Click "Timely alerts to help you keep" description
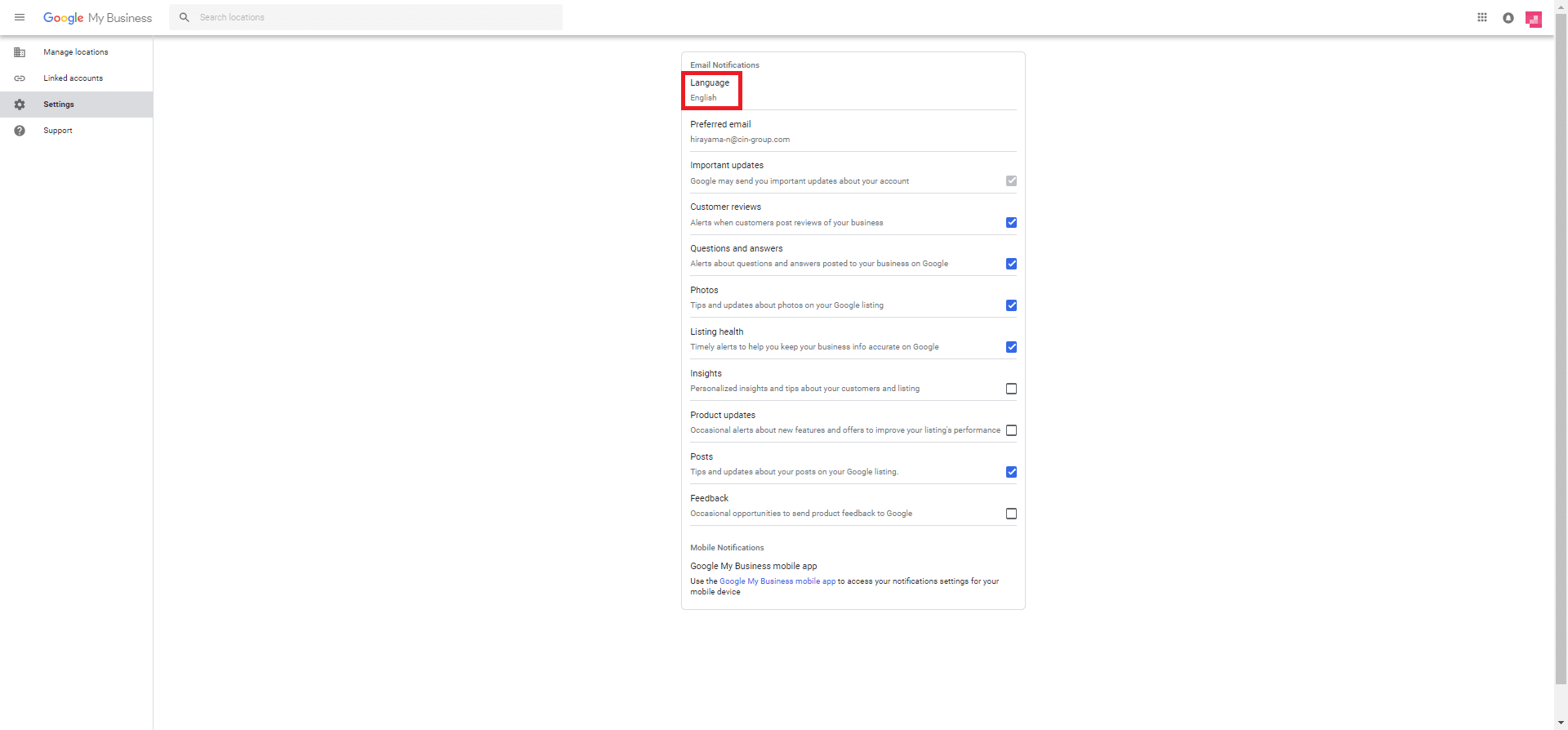 point(814,347)
